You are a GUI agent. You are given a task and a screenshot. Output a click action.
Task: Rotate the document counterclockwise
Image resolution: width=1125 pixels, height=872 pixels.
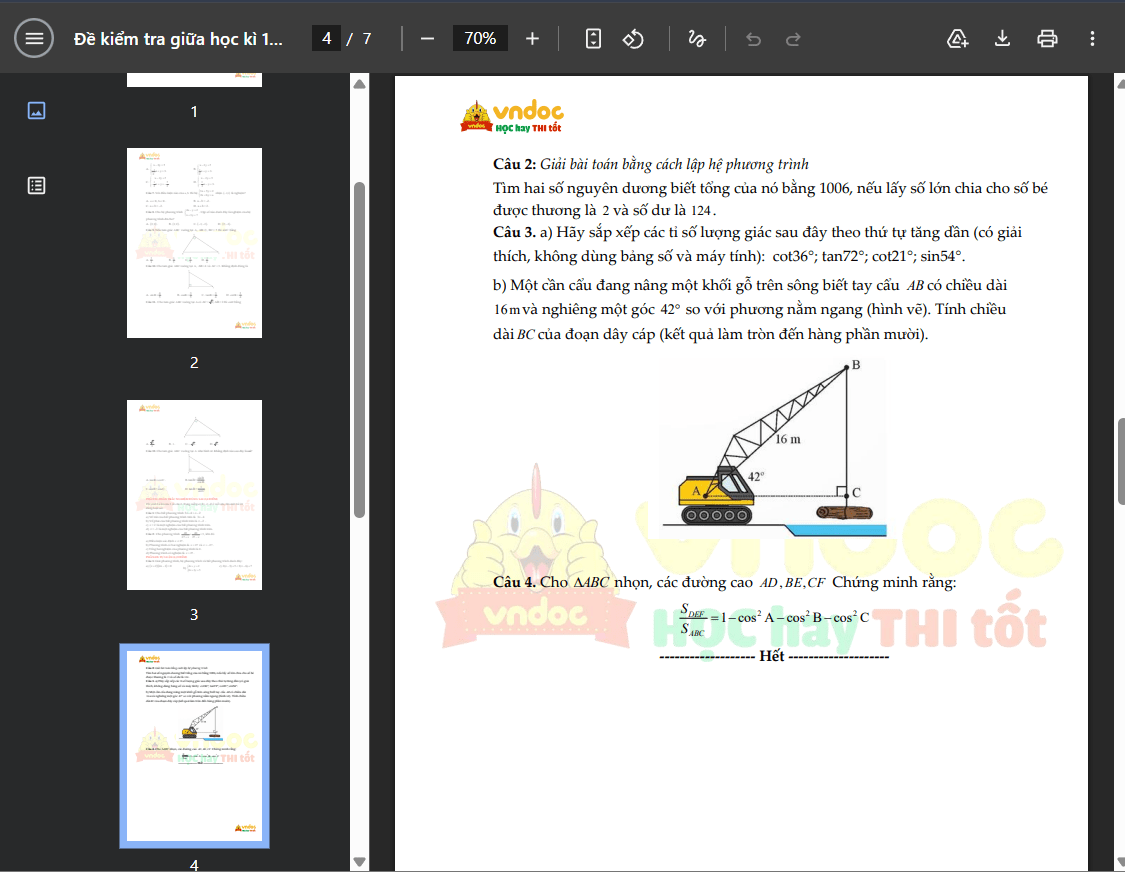point(633,38)
